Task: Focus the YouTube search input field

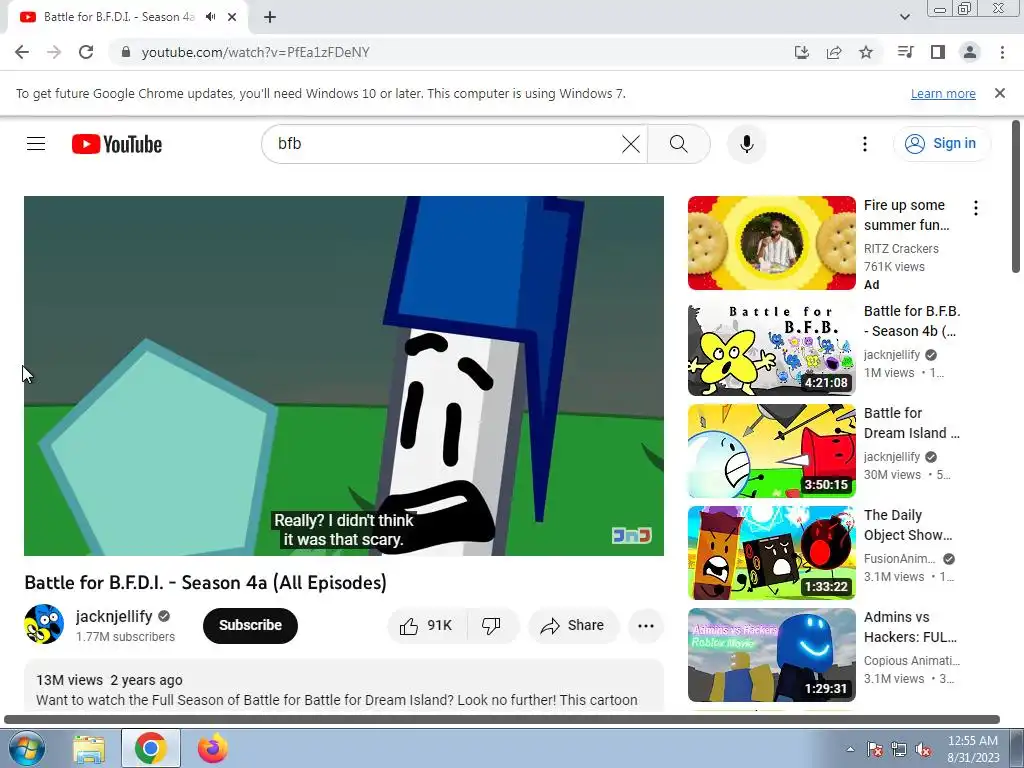Action: [x=447, y=144]
